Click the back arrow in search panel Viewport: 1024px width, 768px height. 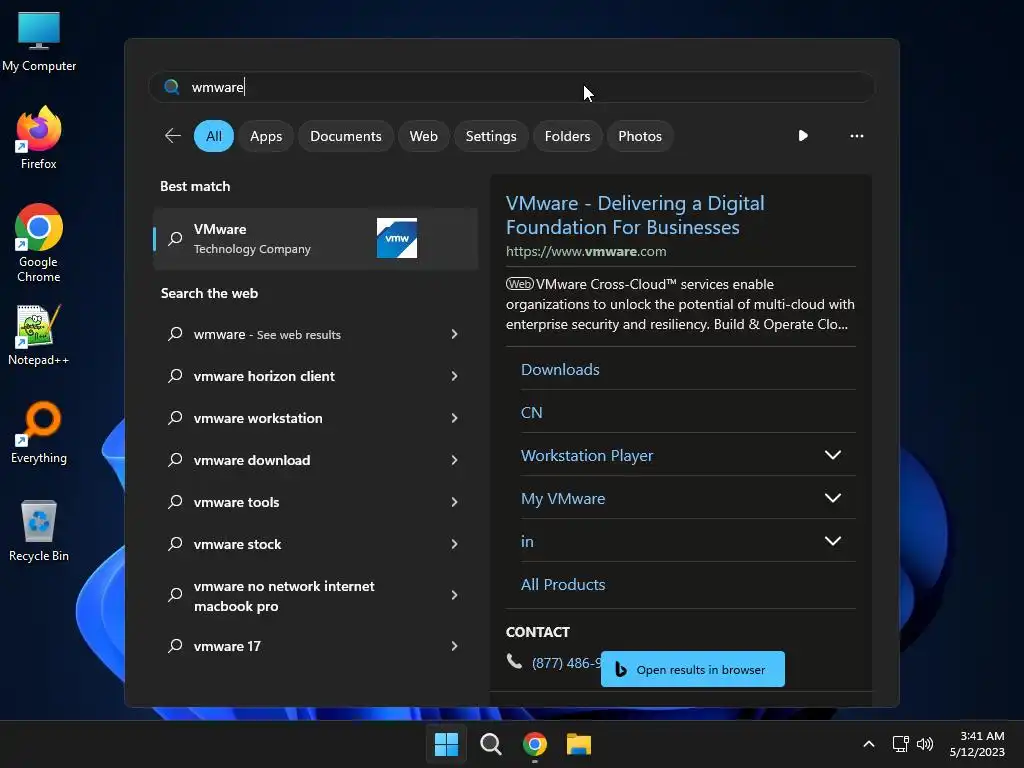click(172, 136)
